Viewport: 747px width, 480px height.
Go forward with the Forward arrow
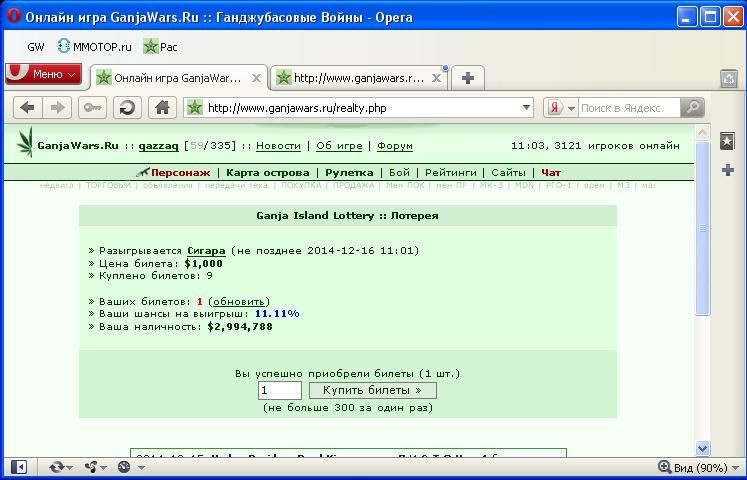[x=57, y=108]
